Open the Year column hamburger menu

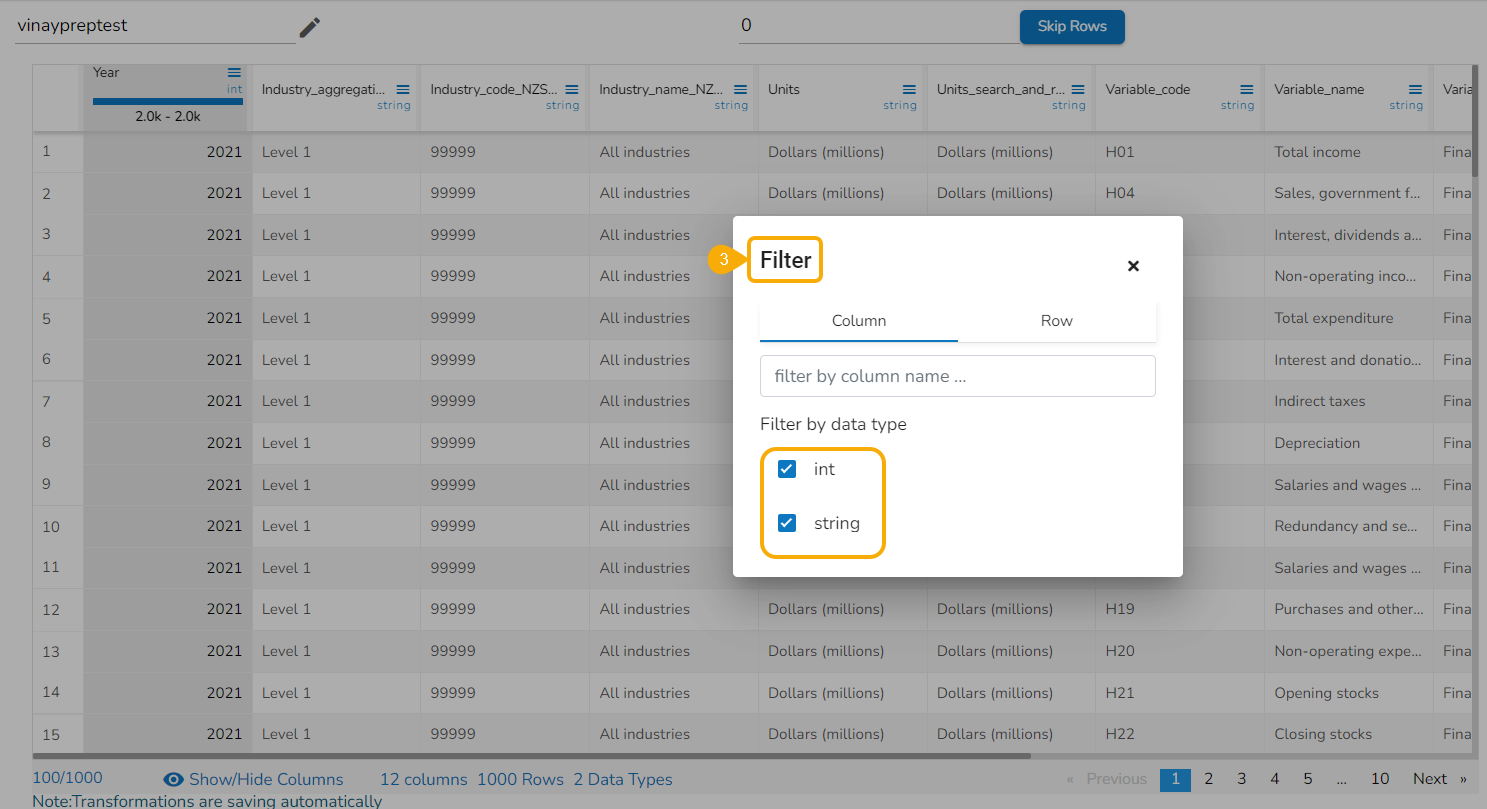(x=234, y=73)
